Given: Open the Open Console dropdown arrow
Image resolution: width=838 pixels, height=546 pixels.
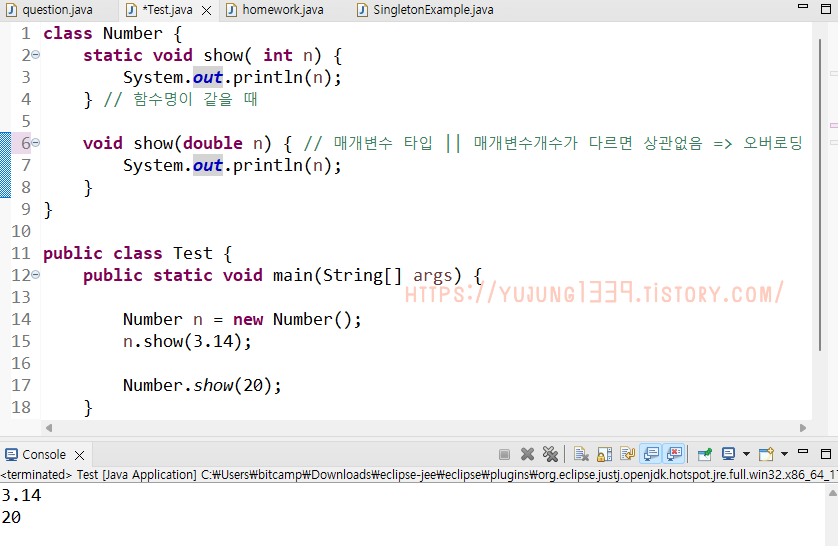Looking at the screenshot, I should point(785,455).
